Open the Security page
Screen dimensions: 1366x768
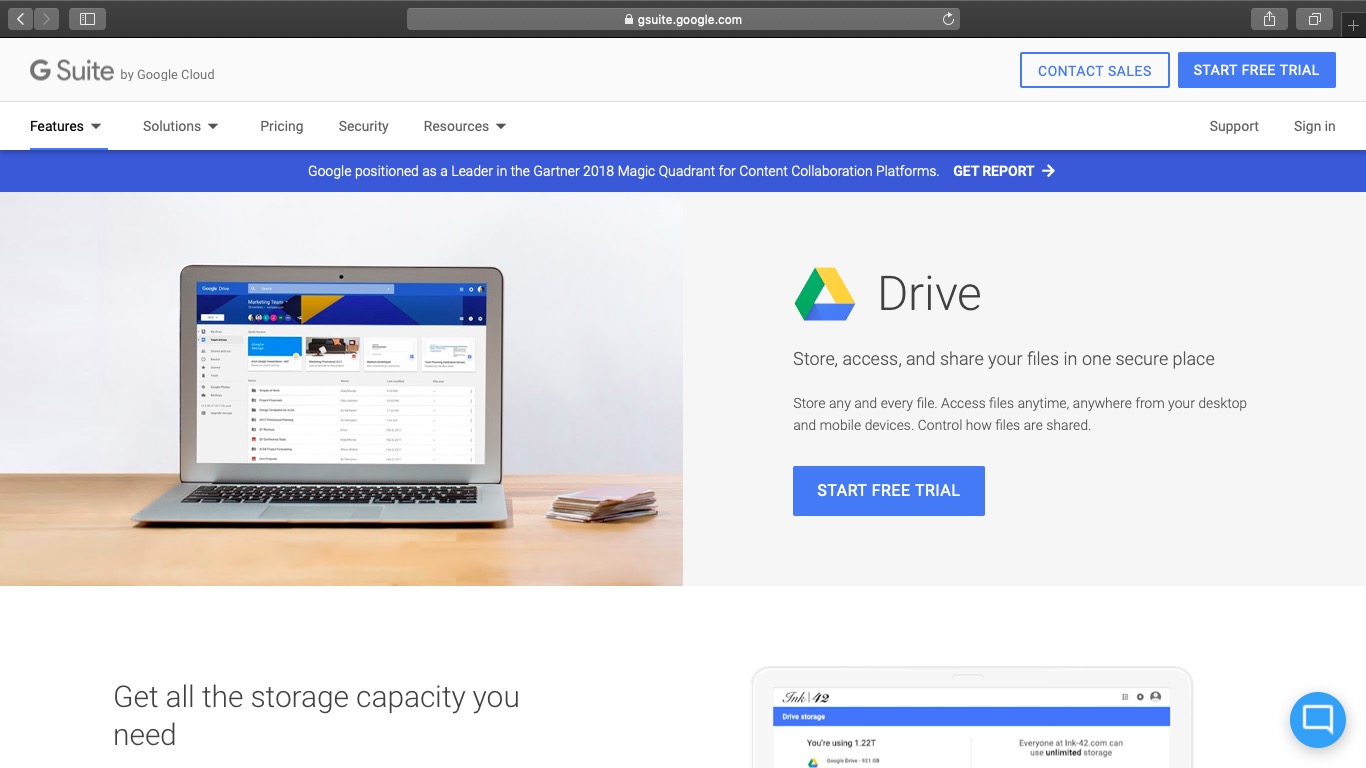(x=363, y=126)
